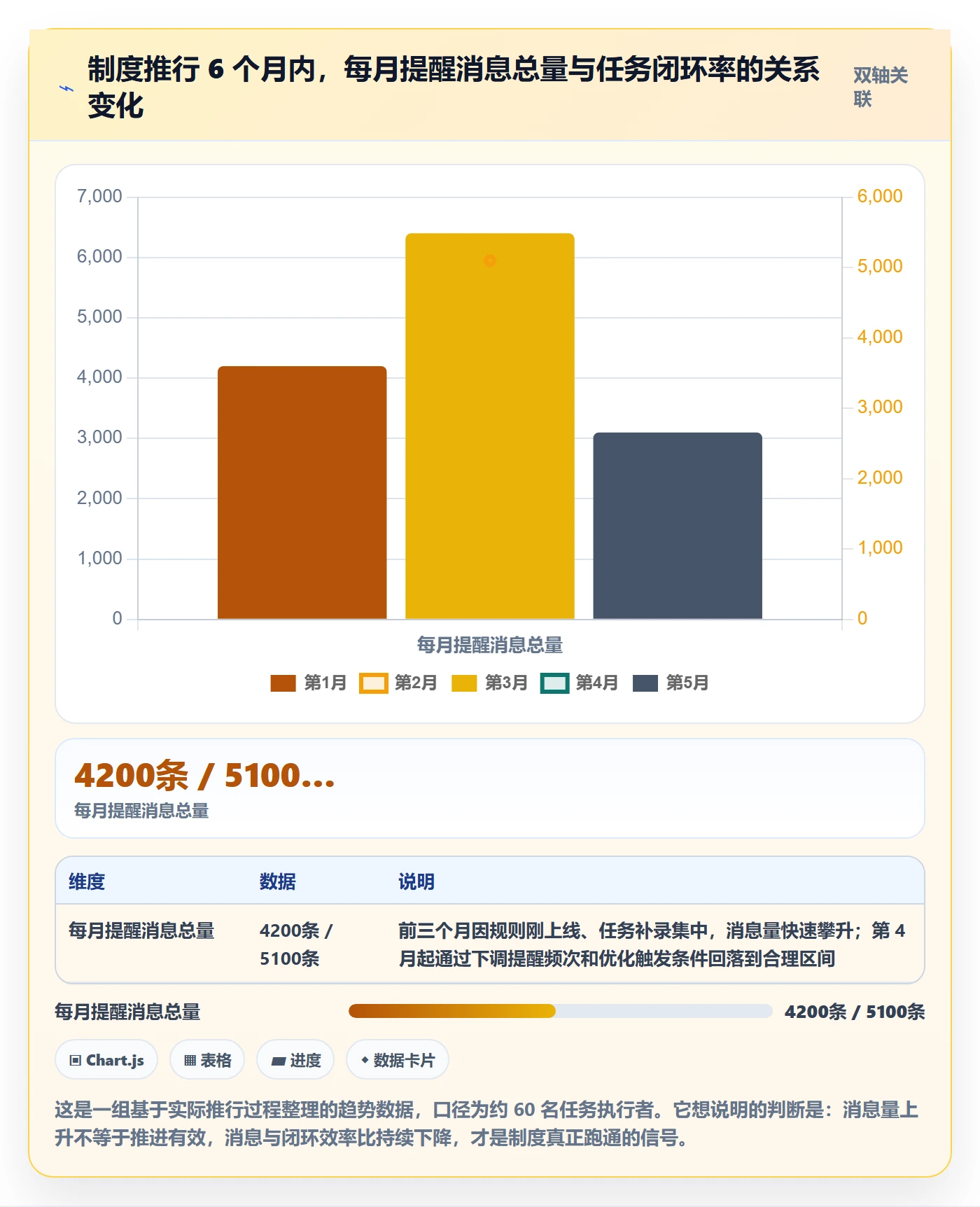Viewport: 980px width, 1207px height.
Task: Click the 每月提醒消息总量 label left of progress bar
Action: pos(127,1012)
